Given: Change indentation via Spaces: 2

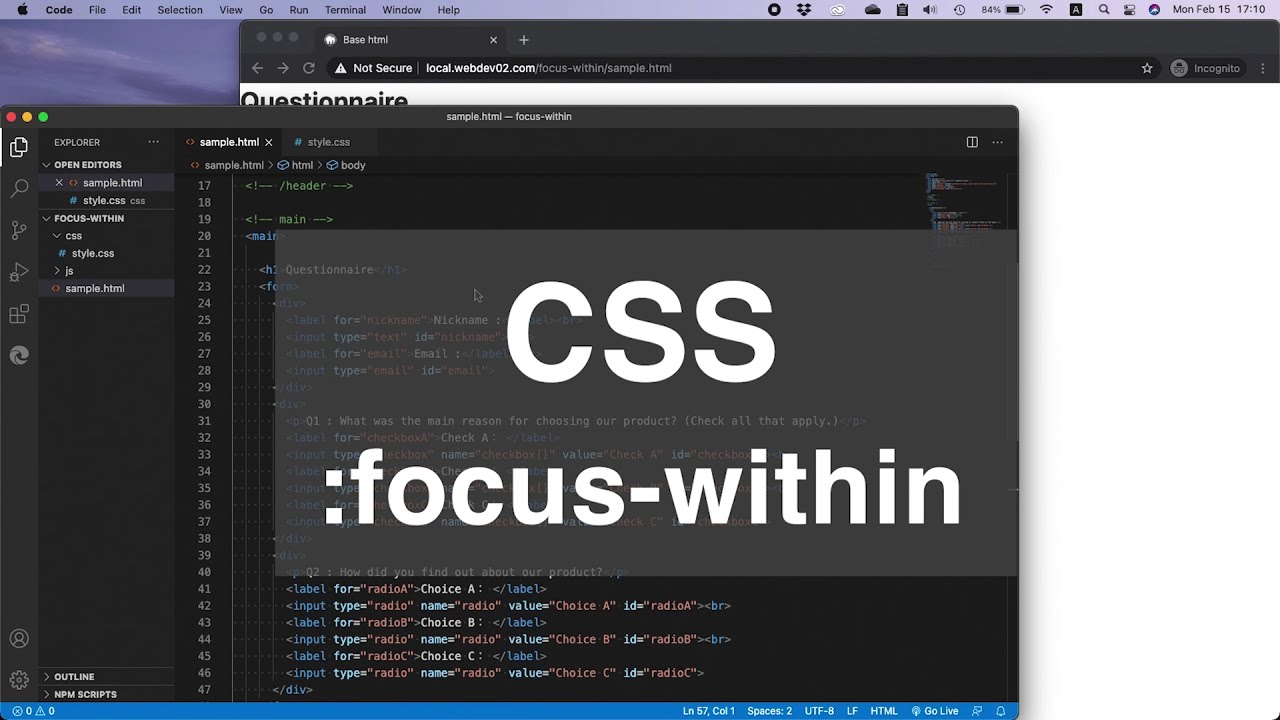Looking at the screenshot, I should pos(769,711).
